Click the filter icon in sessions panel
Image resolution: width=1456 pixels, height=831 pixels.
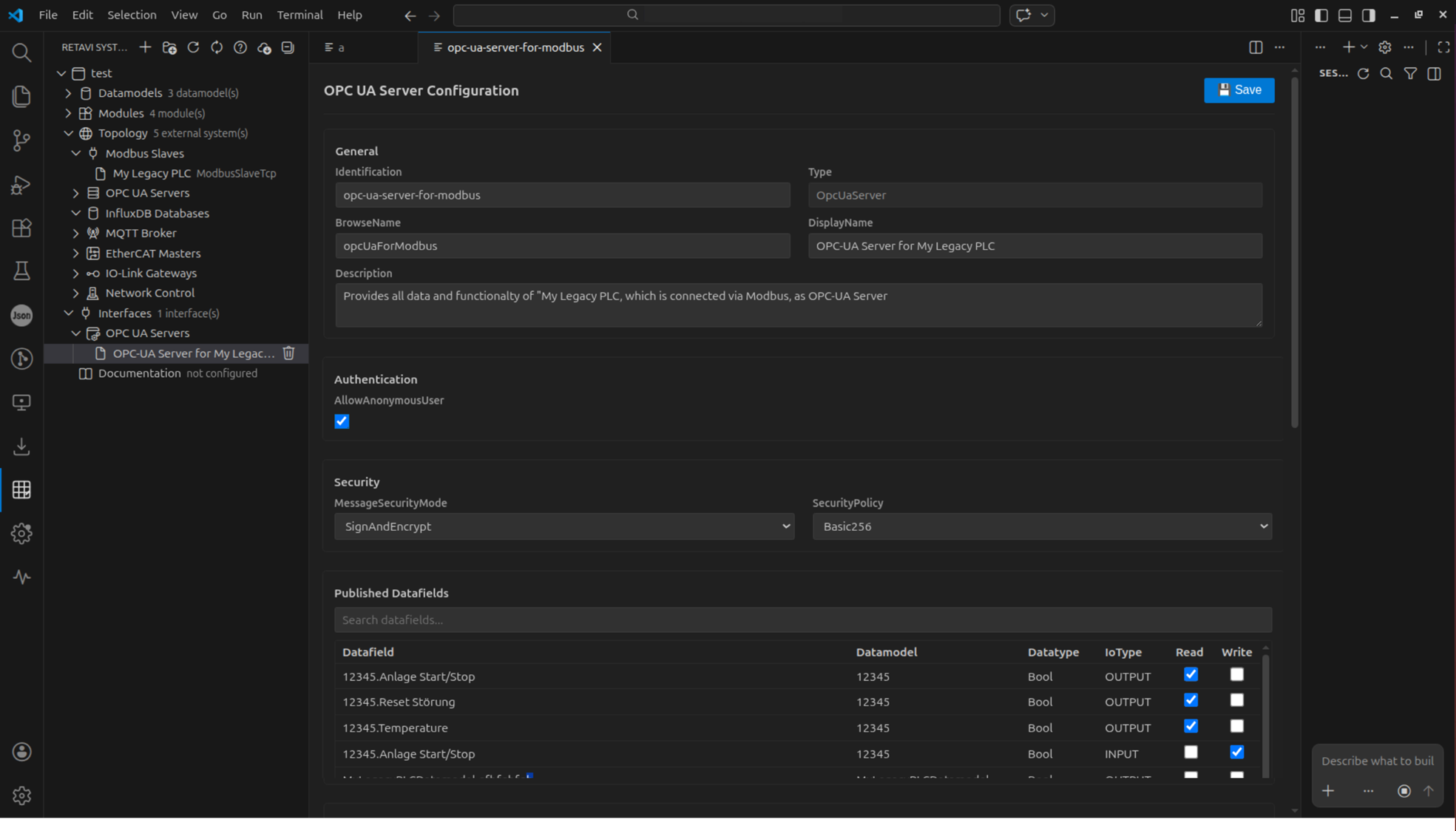tap(1410, 73)
